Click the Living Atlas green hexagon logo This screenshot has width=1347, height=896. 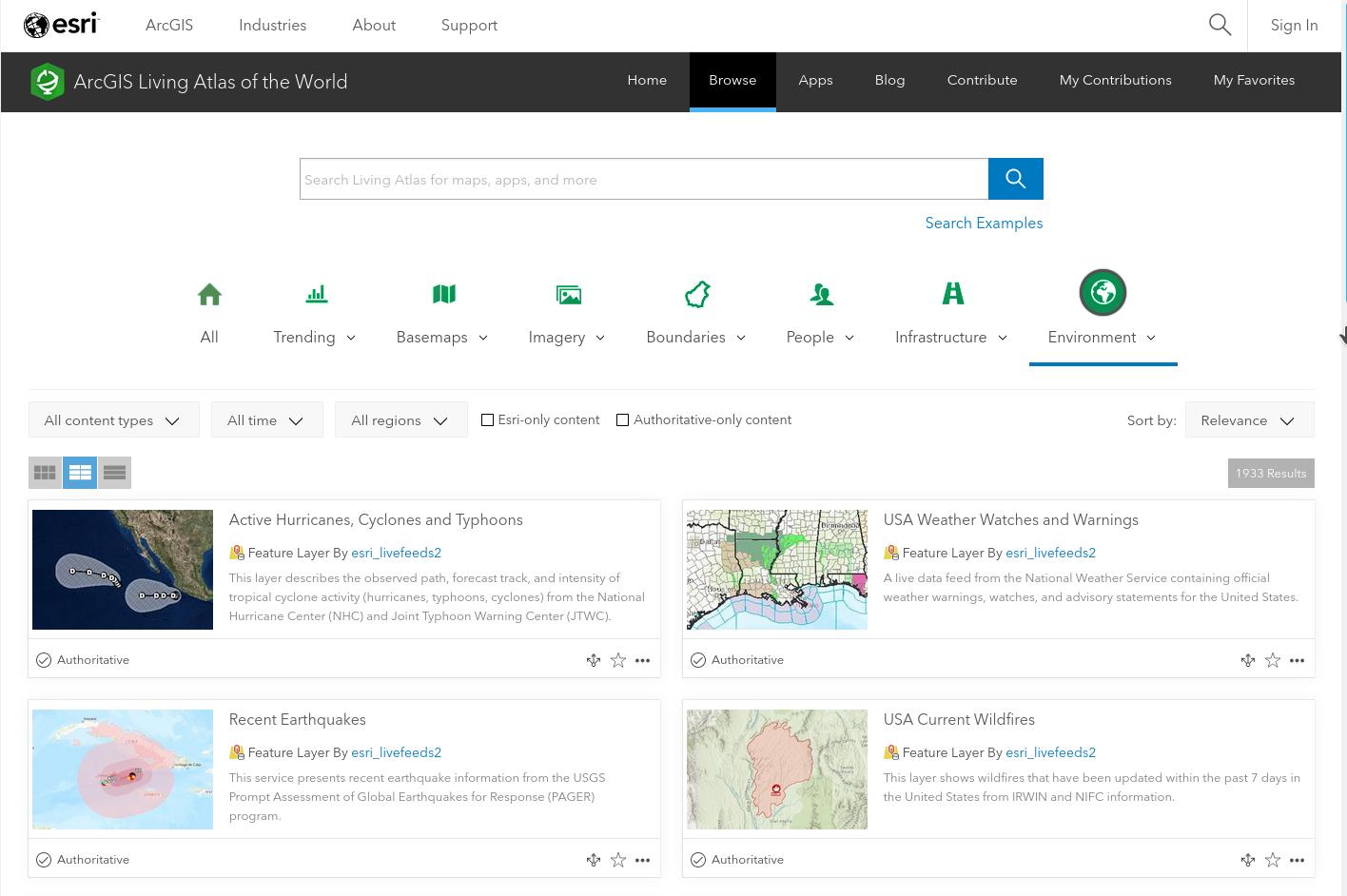[x=47, y=82]
